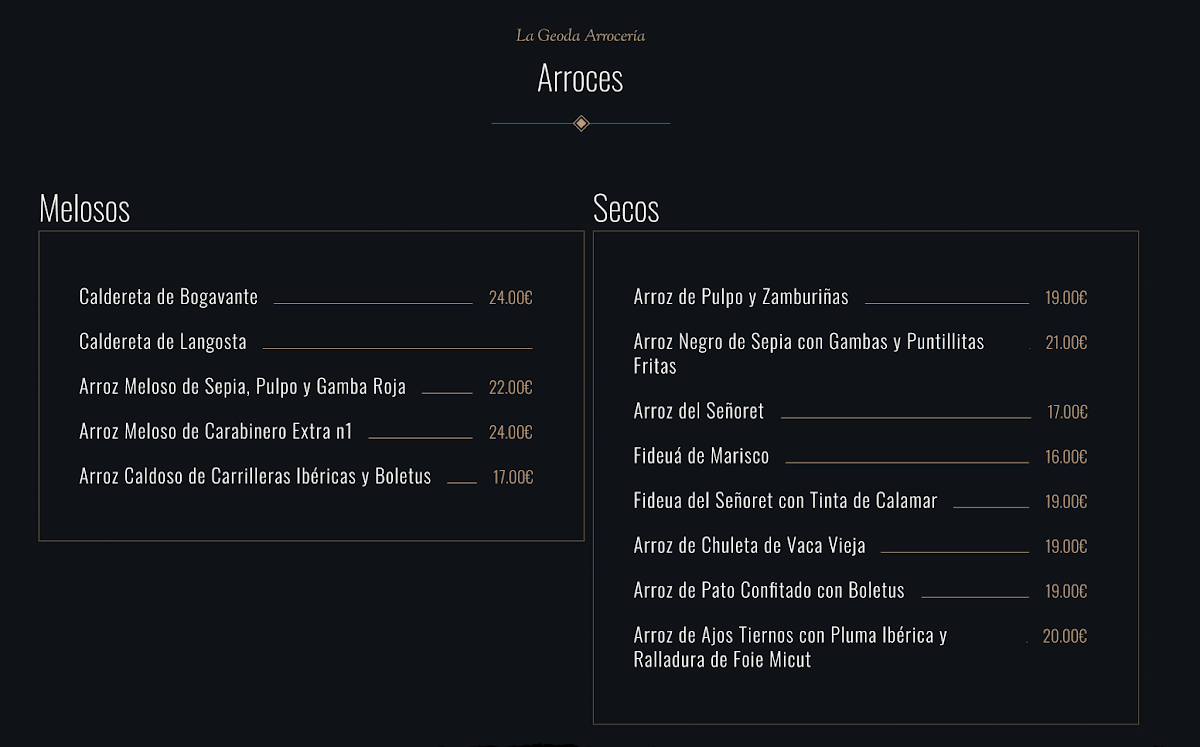Click Arroz Meloso de Carabinero Extra n1
1200x747 pixels.
(216, 432)
